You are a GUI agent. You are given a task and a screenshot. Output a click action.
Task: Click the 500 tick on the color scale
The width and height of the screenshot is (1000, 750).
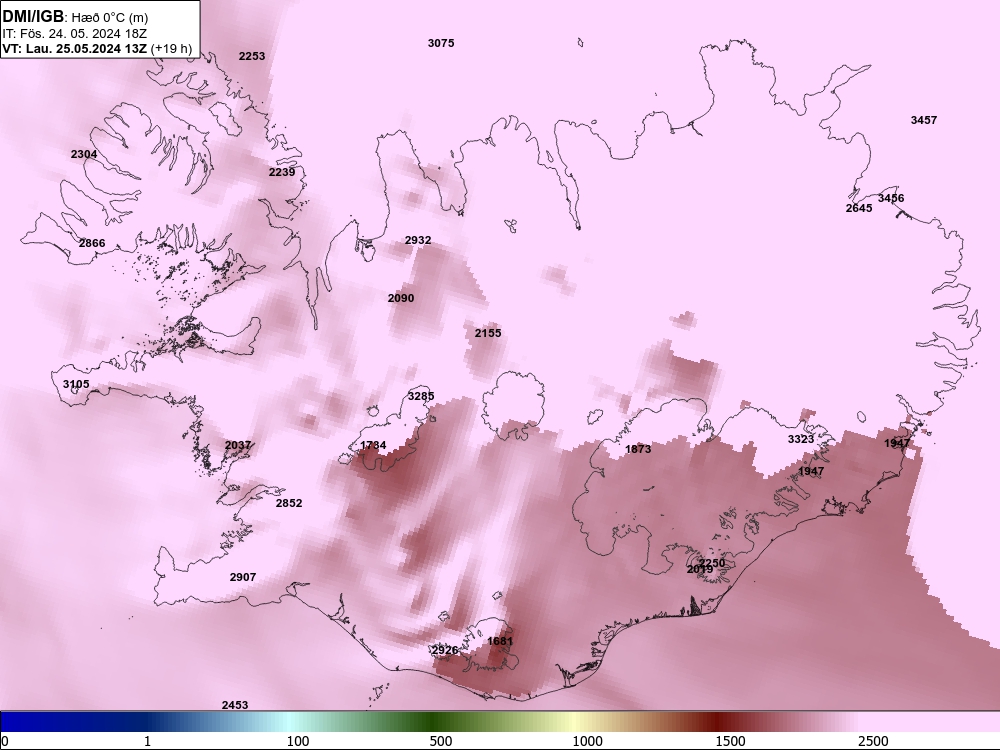click(441, 741)
